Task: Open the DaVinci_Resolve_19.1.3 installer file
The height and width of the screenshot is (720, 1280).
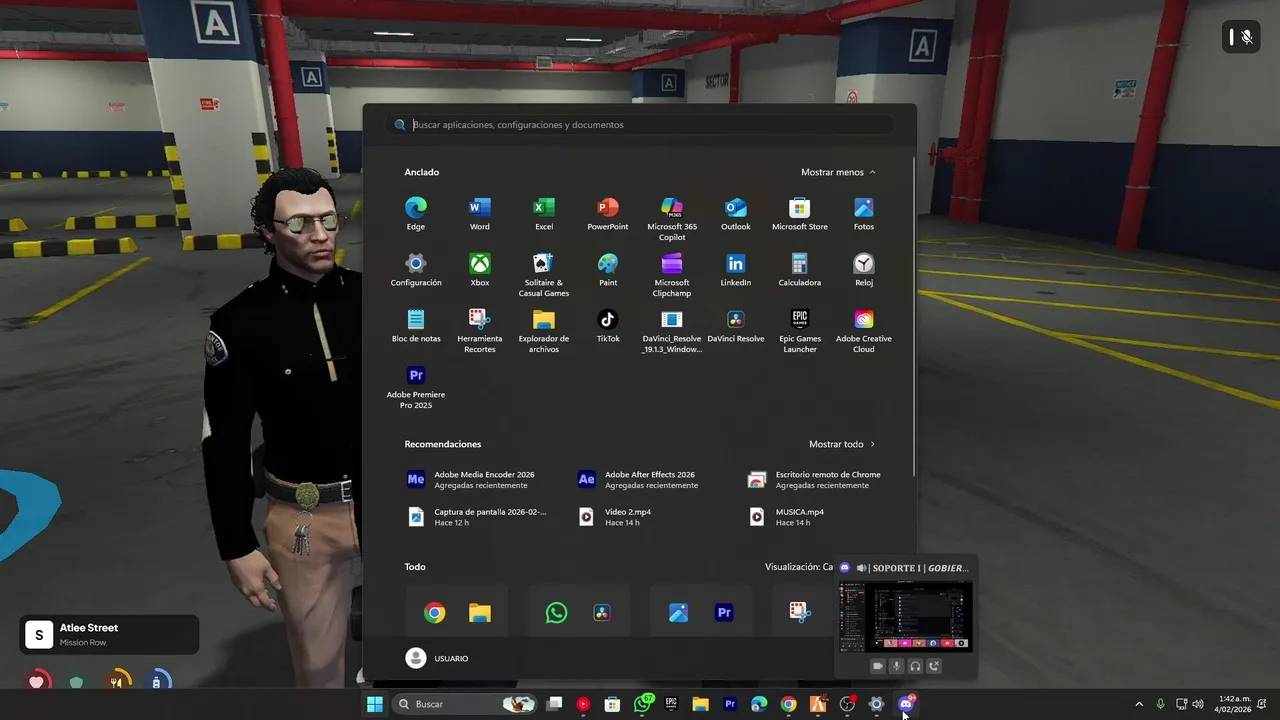Action: (x=672, y=330)
